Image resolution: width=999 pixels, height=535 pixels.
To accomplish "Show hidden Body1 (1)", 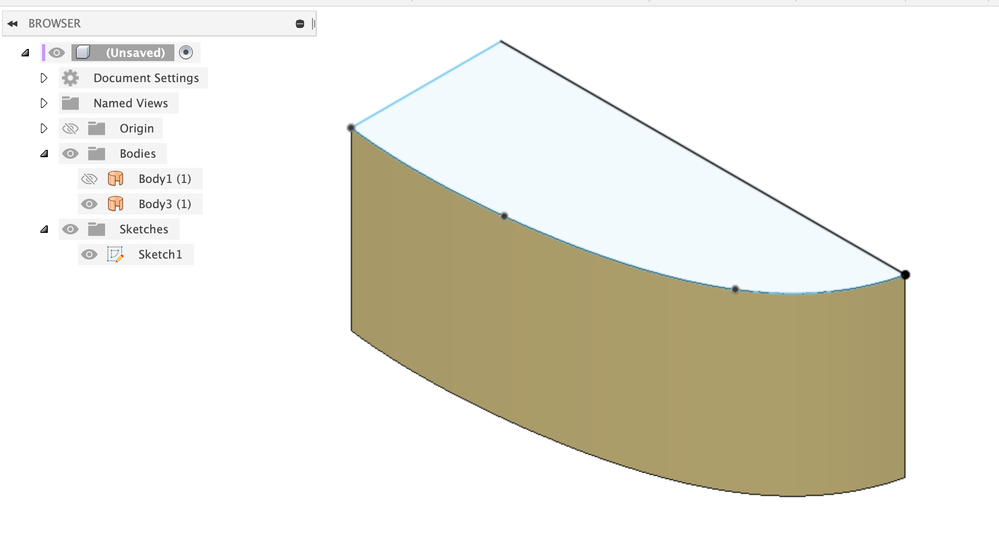I will (x=89, y=179).
